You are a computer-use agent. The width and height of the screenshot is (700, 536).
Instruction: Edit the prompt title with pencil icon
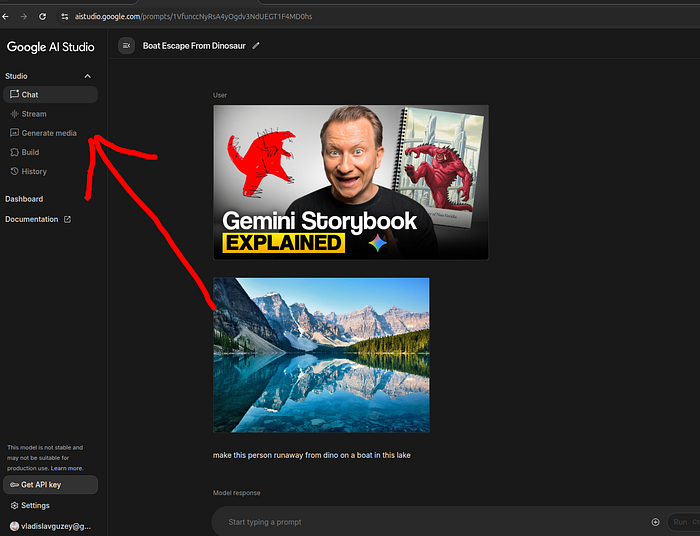coord(256,46)
